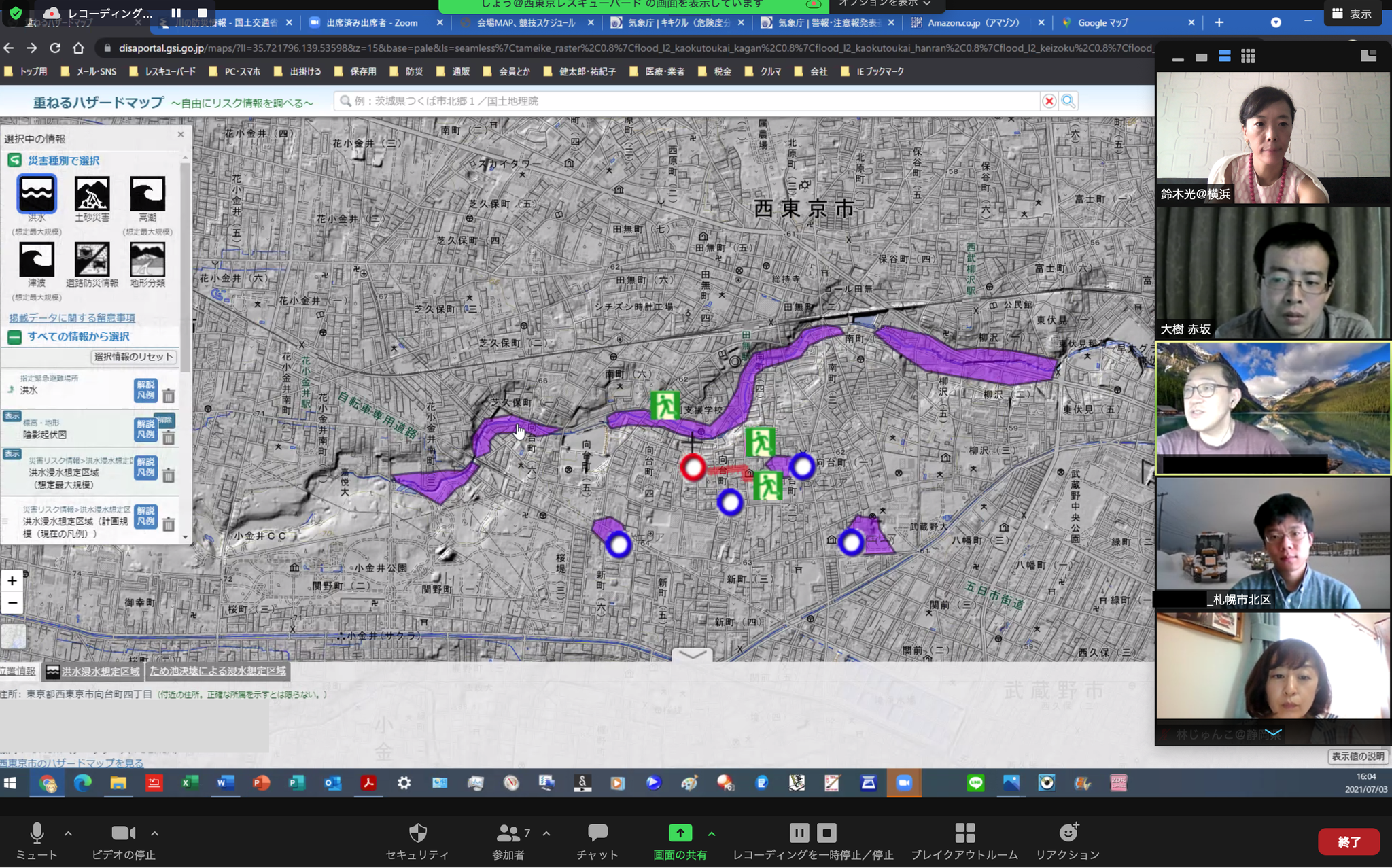Image resolution: width=1392 pixels, height=868 pixels.
Task: Select the 地形分類 terrain classification icon
Action: point(147,259)
